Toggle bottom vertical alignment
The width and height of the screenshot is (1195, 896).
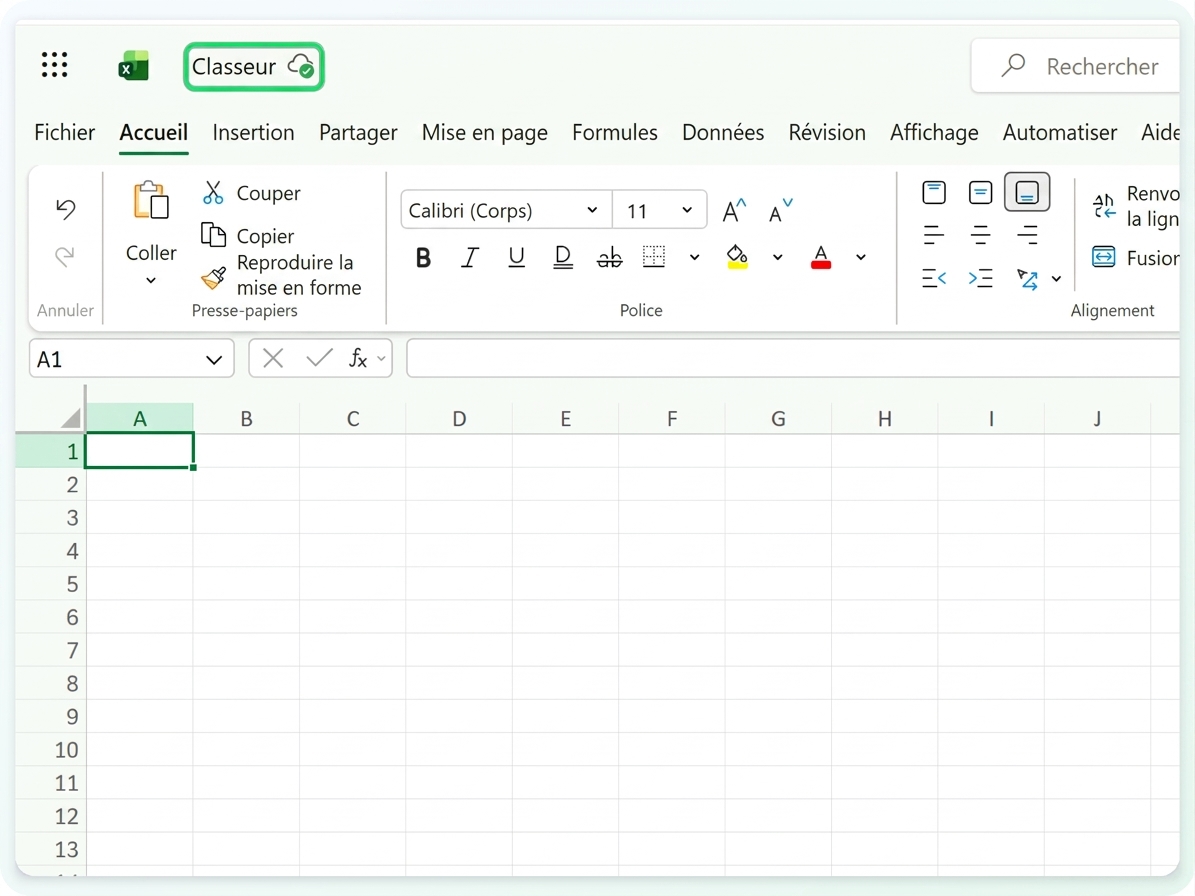pos(1027,192)
